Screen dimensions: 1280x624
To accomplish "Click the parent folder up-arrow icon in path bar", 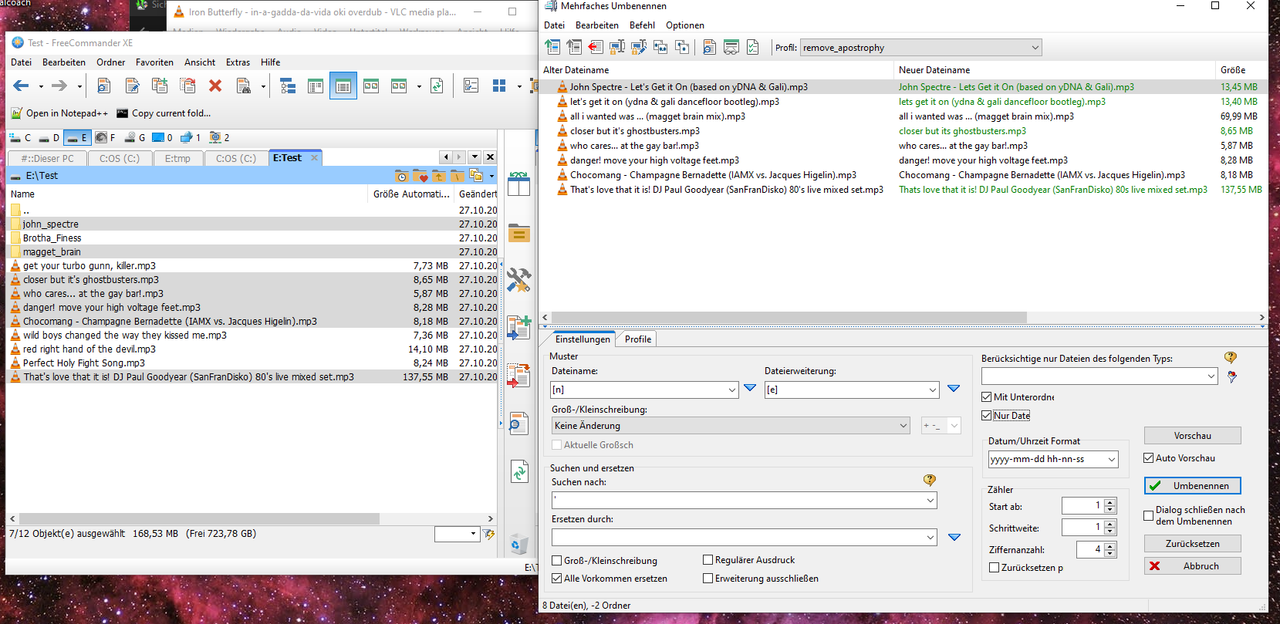I will 438,176.
